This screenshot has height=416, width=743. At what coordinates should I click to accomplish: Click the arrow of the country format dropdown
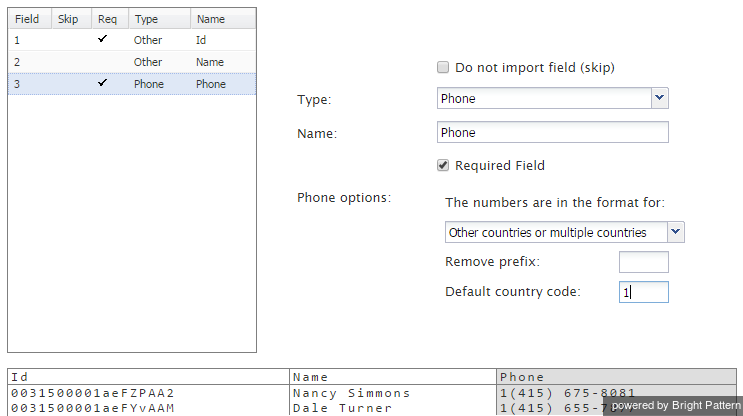pyautogui.click(x=676, y=232)
